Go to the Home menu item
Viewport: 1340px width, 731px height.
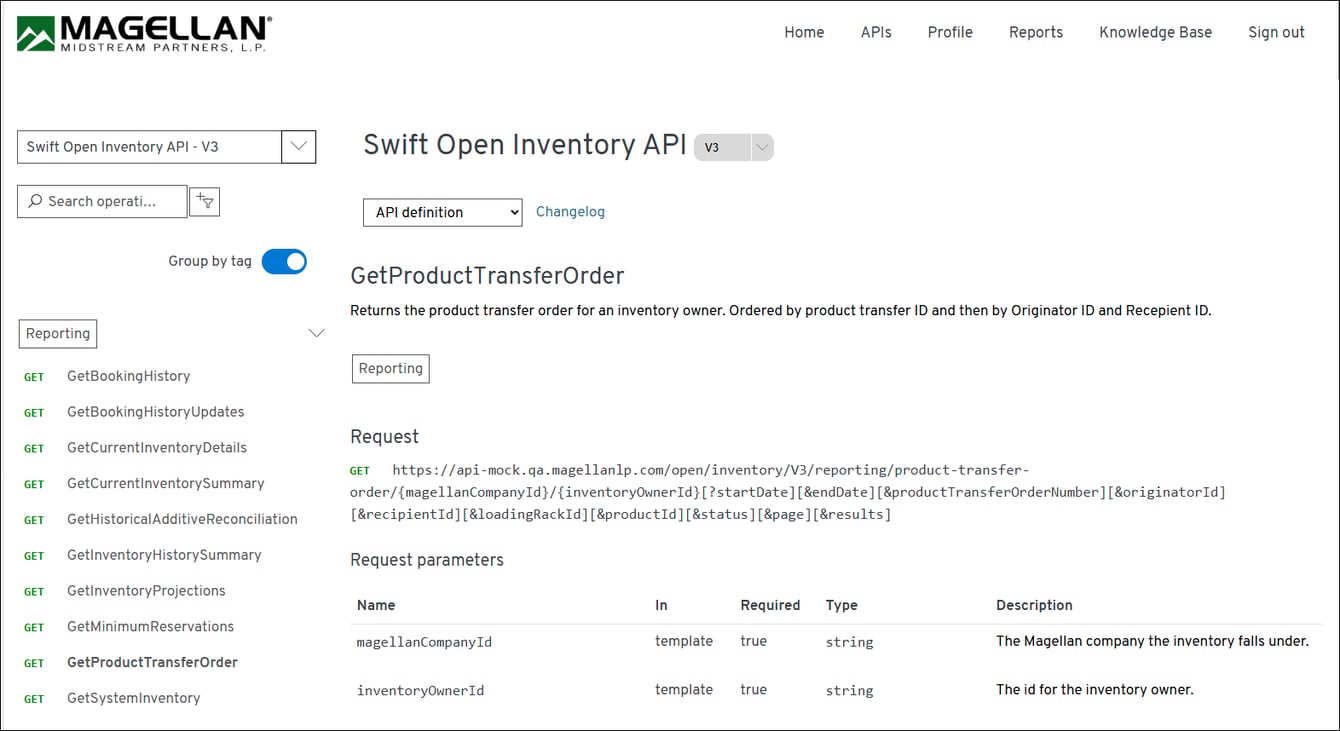(x=804, y=32)
